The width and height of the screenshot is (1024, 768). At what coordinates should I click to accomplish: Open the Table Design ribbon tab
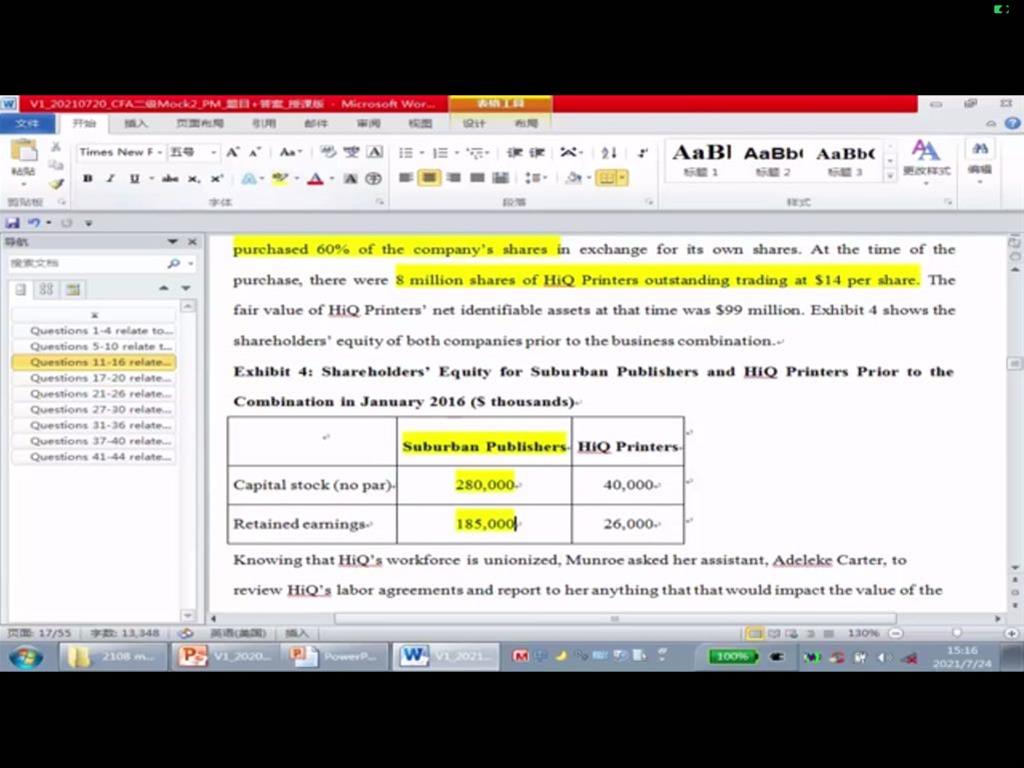point(474,123)
